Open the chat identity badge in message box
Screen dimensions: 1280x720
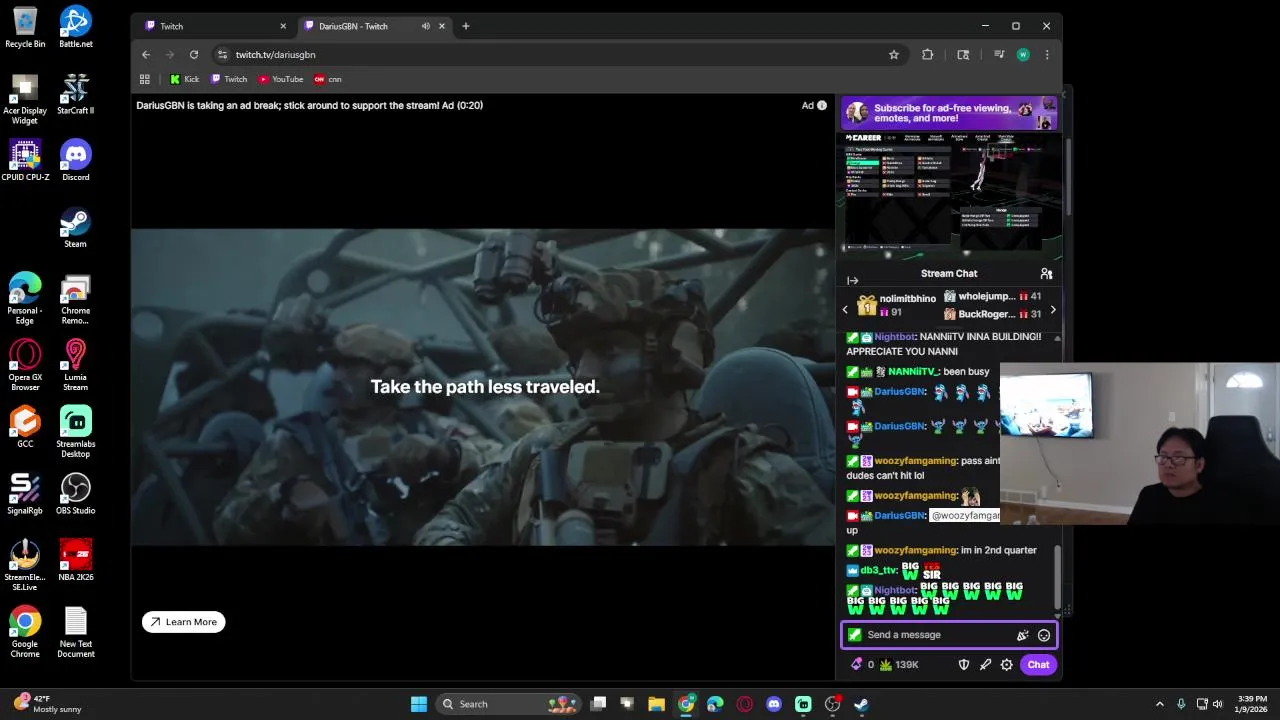(854, 635)
